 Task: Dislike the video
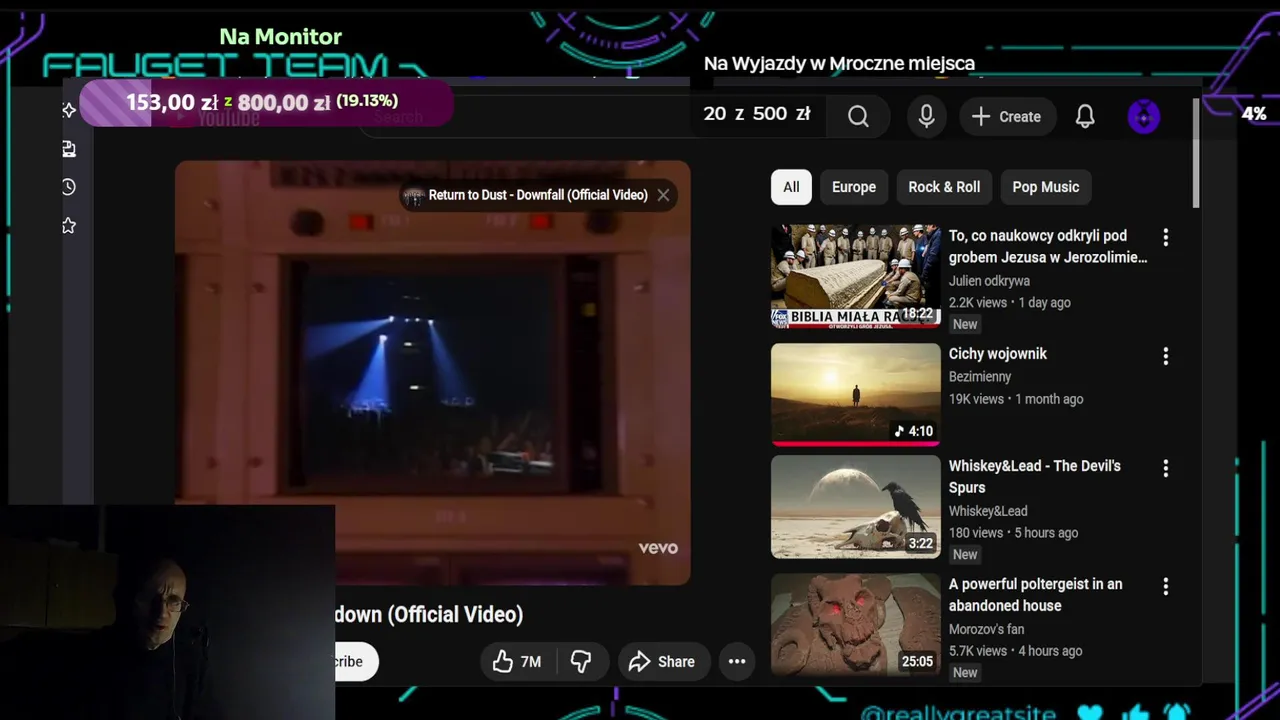pos(581,661)
